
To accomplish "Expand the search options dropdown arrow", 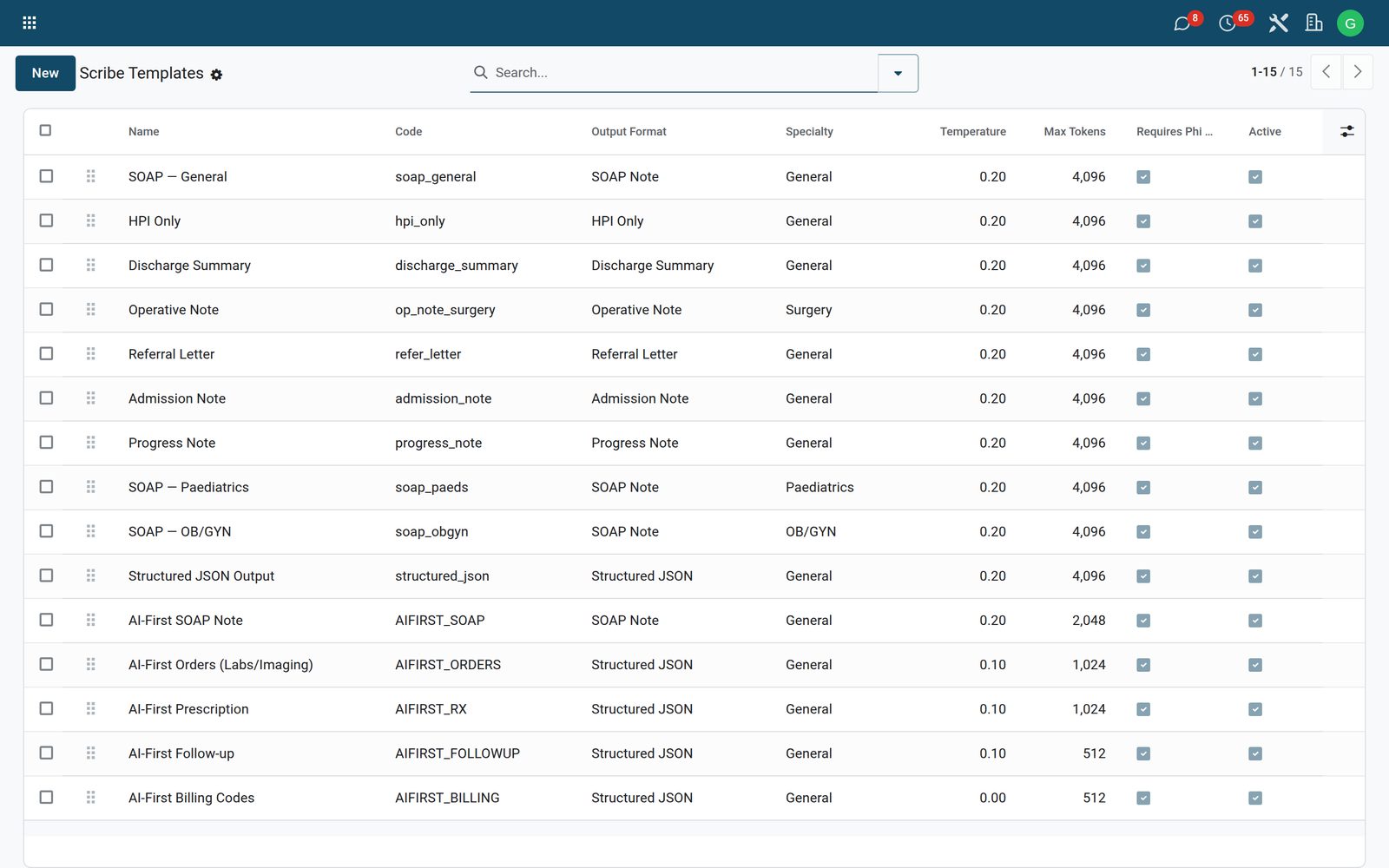I will tap(898, 73).
